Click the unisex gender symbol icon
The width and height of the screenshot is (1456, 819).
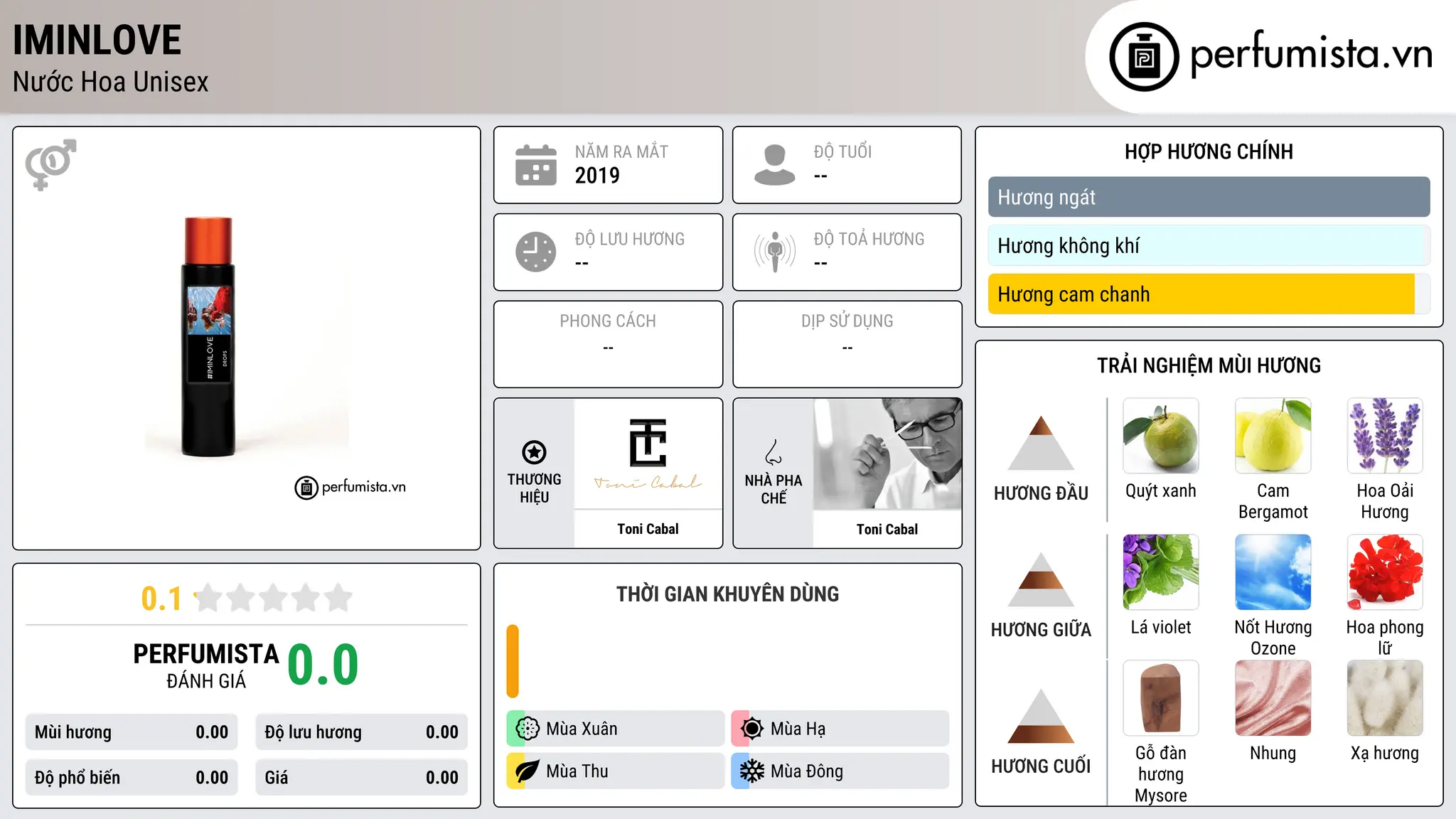50,164
